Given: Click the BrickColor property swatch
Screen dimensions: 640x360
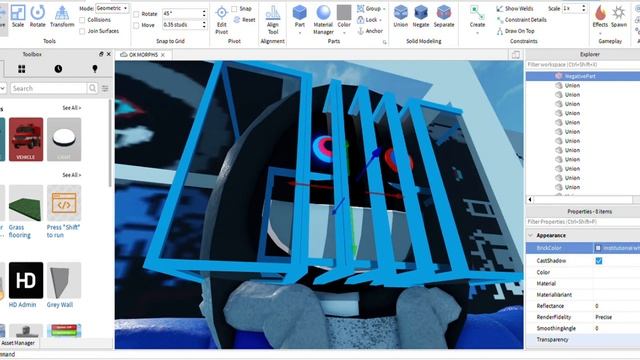Looking at the screenshot, I should (x=598, y=248).
